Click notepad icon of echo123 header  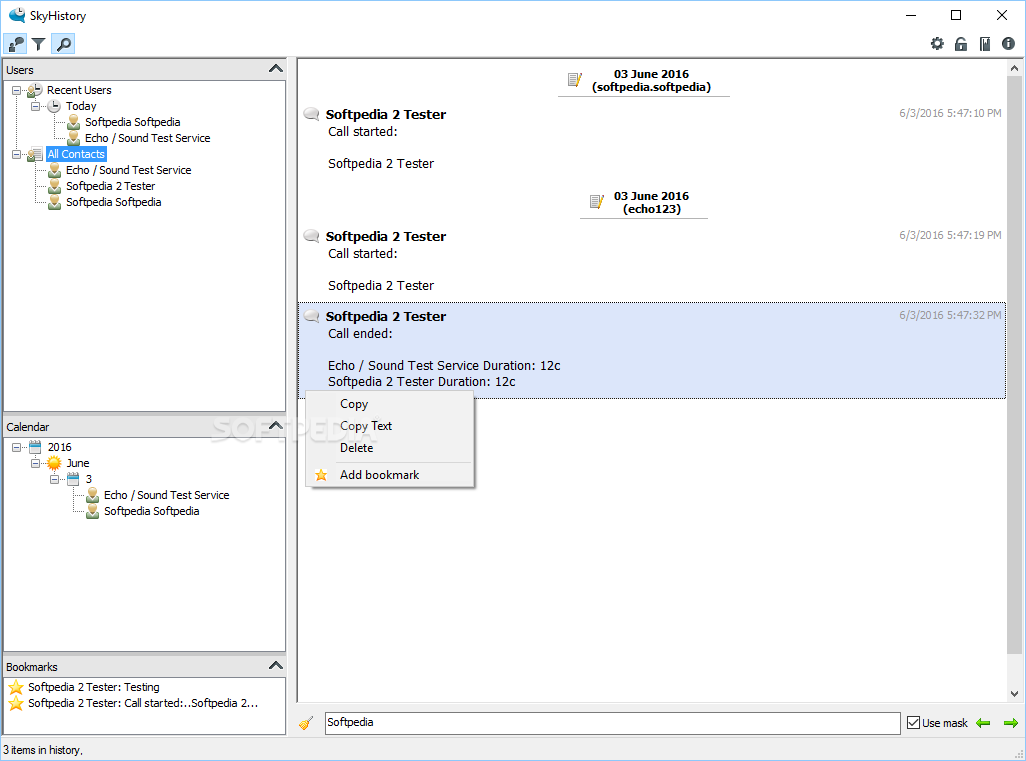(x=596, y=202)
